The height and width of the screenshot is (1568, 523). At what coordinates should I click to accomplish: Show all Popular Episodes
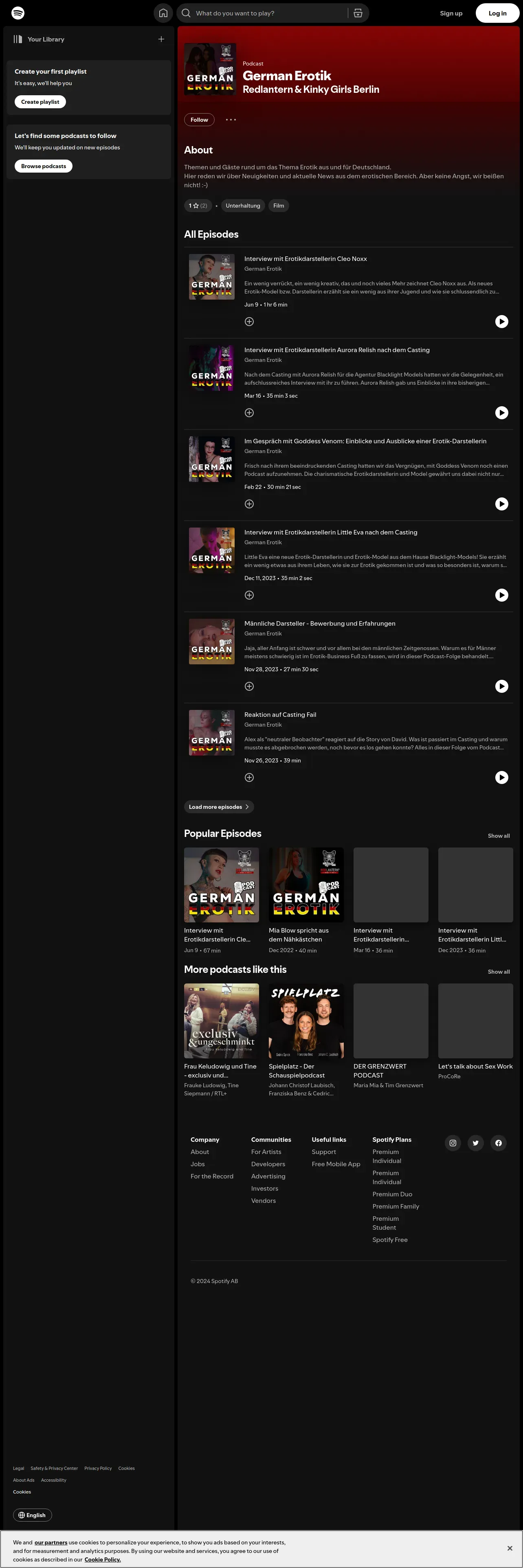tap(499, 836)
